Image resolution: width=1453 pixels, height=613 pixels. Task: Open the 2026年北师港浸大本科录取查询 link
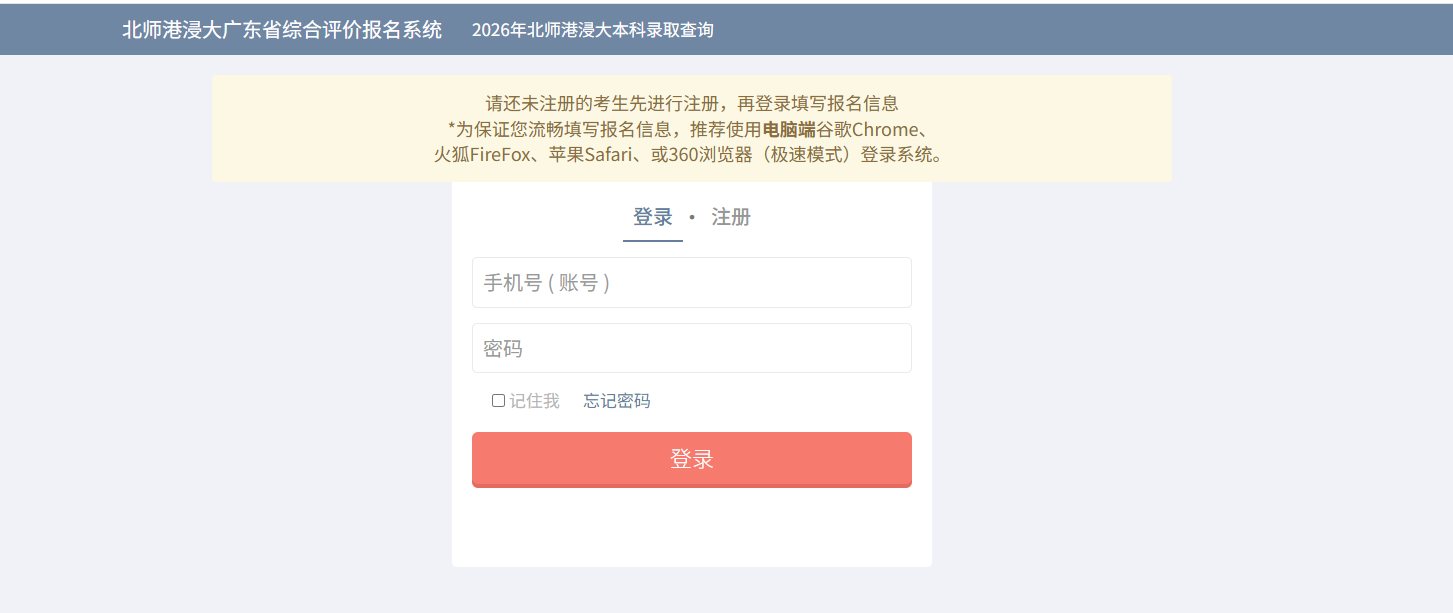592,30
